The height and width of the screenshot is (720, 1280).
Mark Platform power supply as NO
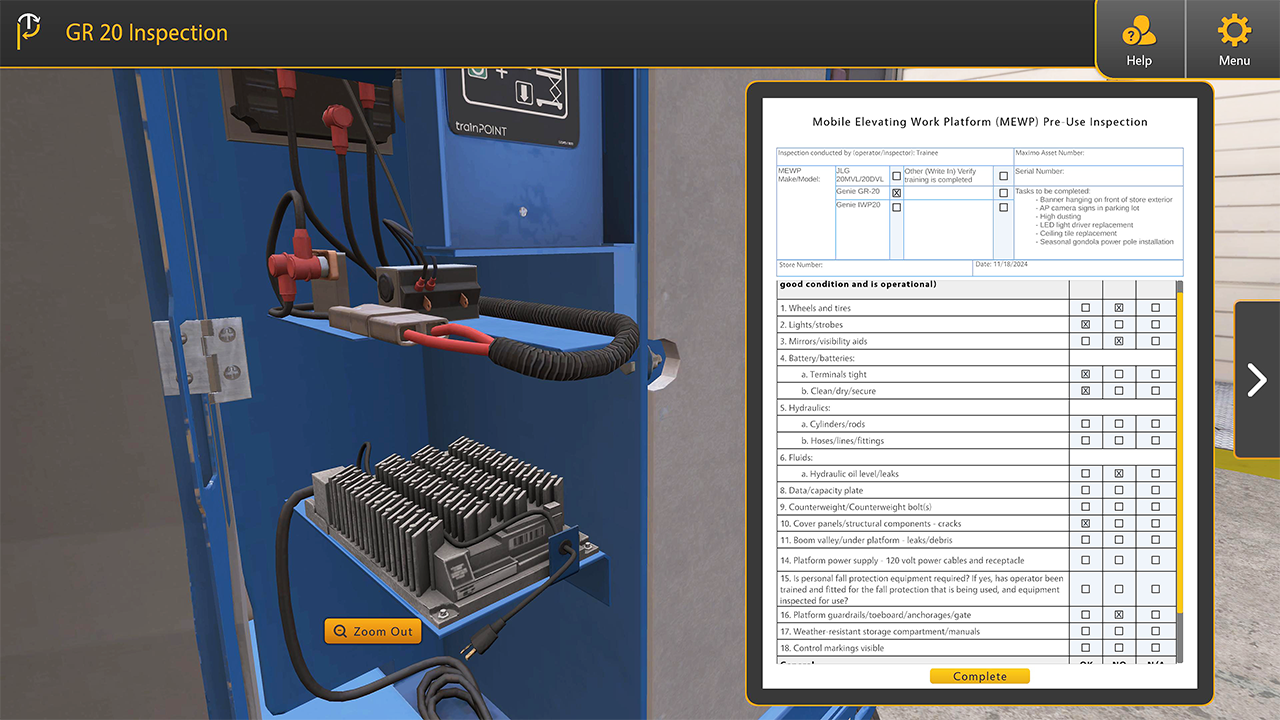pyautogui.click(x=1119, y=560)
